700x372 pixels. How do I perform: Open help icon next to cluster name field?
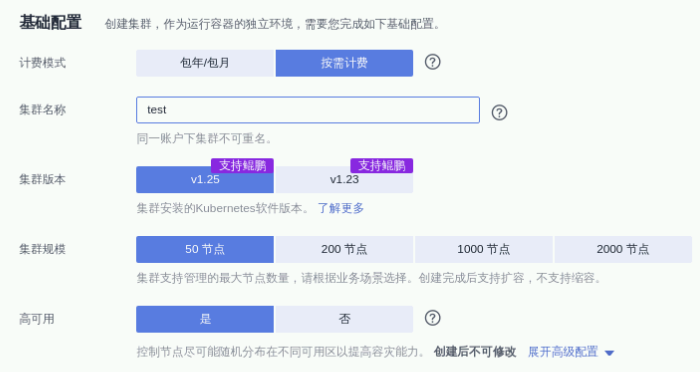[x=499, y=112]
